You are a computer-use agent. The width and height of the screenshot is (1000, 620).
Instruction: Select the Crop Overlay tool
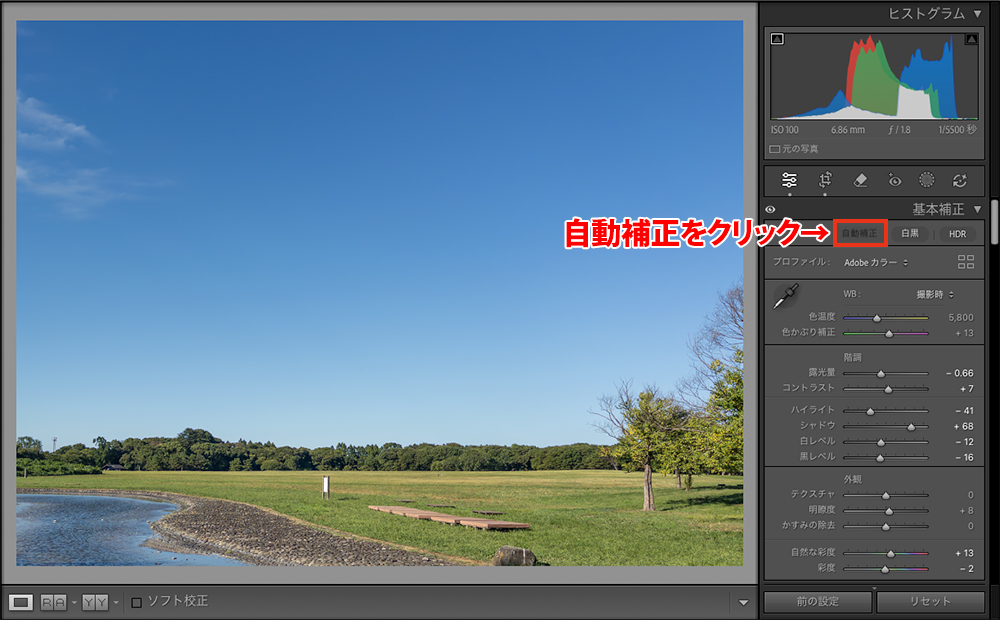pyautogui.click(x=827, y=181)
